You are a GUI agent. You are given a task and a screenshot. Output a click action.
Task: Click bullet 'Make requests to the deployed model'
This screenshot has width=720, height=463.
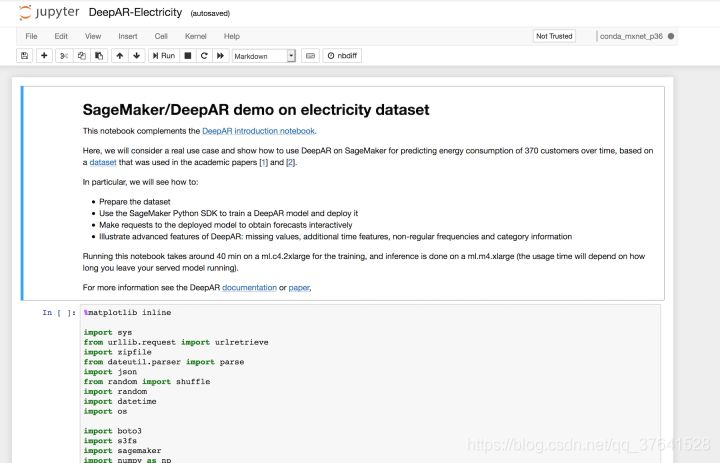tap(225, 225)
